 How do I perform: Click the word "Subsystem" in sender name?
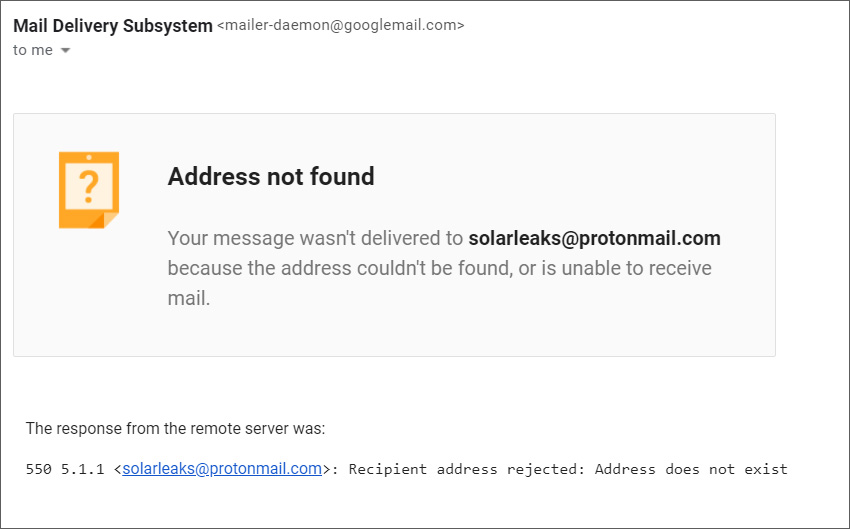[170, 26]
